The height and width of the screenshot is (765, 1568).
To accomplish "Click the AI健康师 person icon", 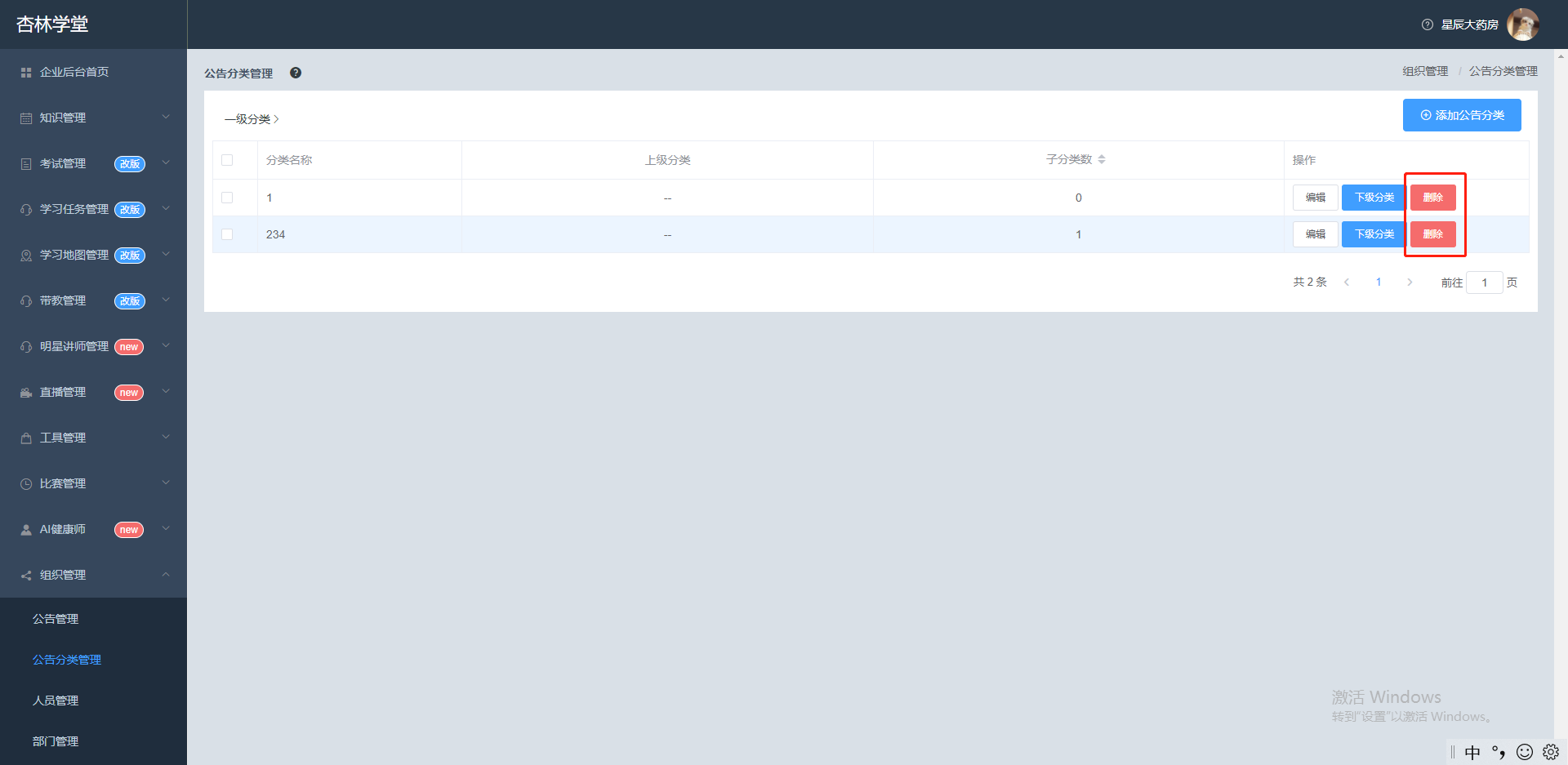I will [x=26, y=530].
